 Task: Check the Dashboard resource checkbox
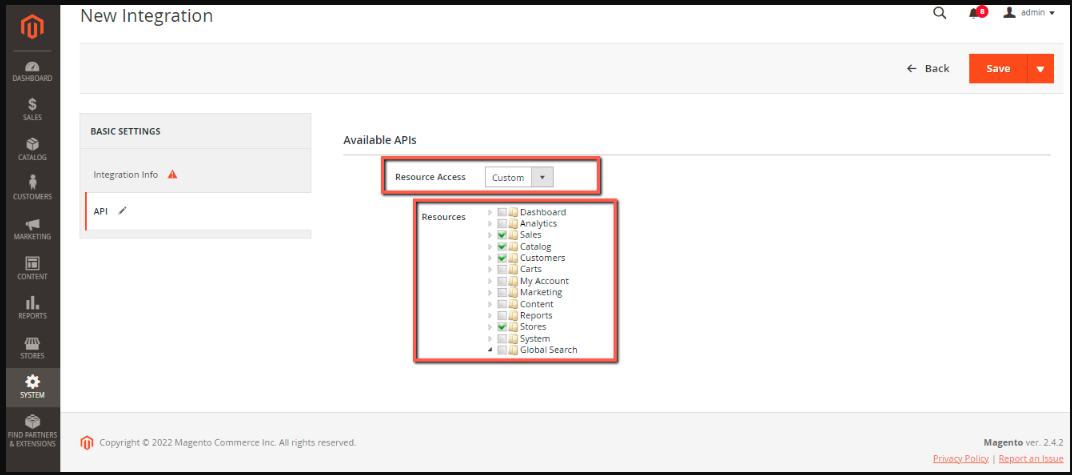tap(502, 213)
